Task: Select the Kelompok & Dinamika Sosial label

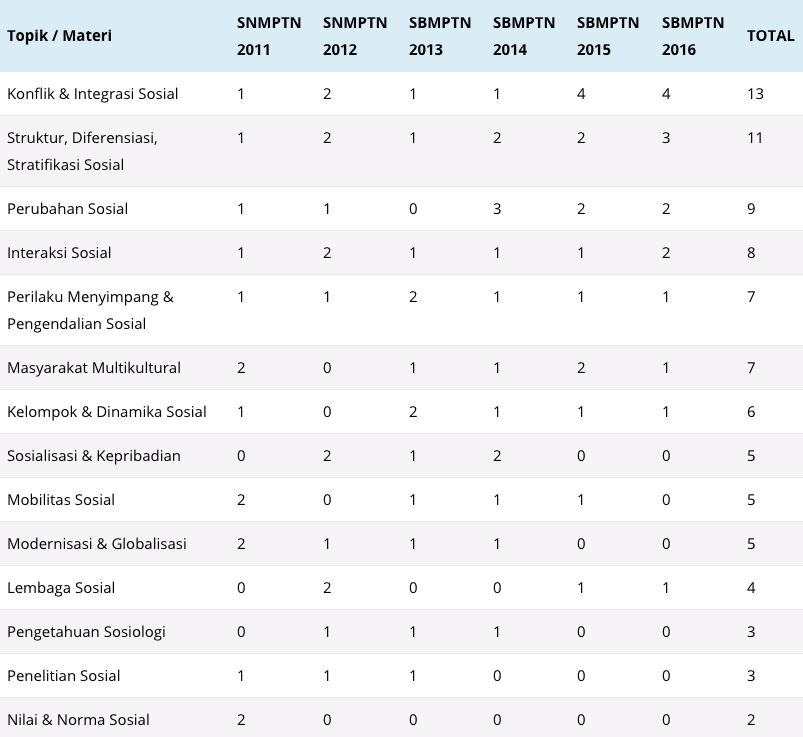Action: pos(107,412)
